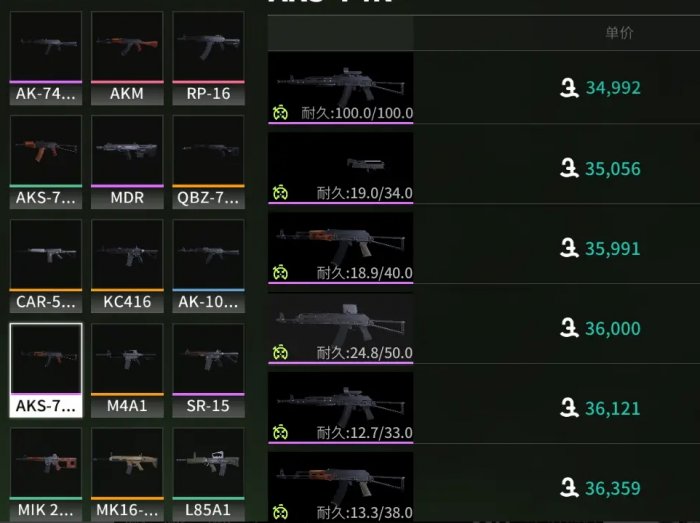Select the MDR rifle tile
The height and width of the screenshot is (523, 700).
pos(127,162)
